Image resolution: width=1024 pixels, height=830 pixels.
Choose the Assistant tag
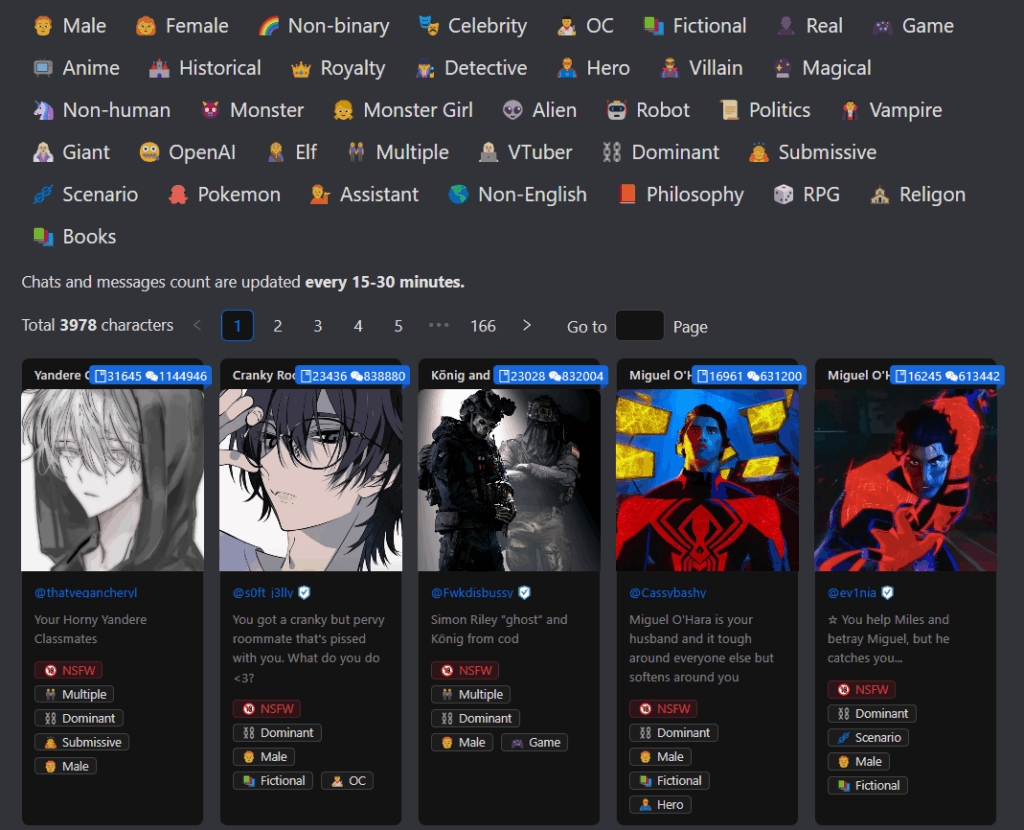coord(364,195)
